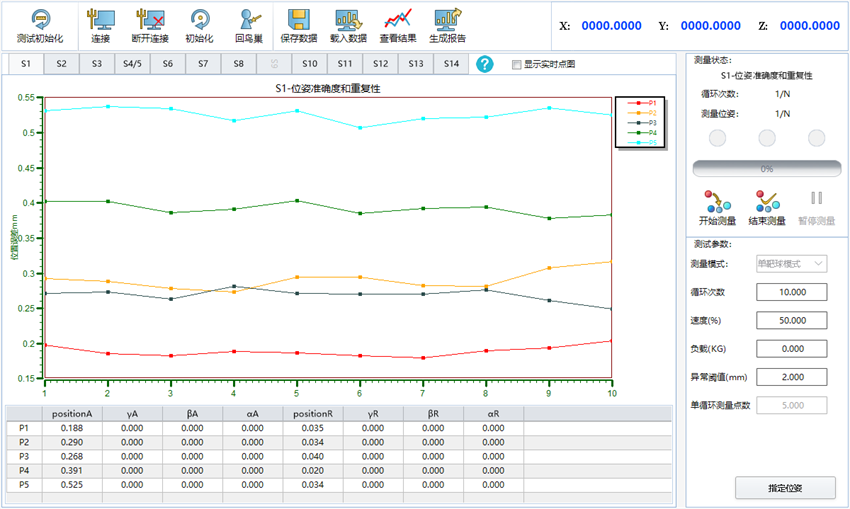Click the 断开连接 disconnect icon
The image size is (850, 509).
(x=150, y=19)
